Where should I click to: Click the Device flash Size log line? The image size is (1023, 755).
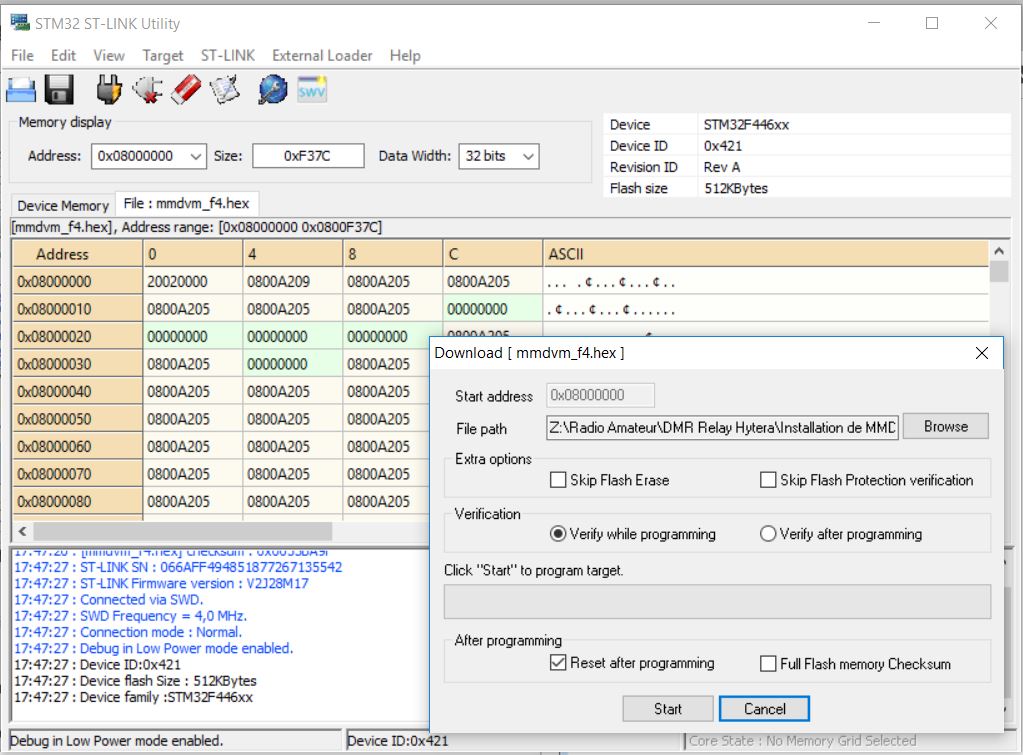135,681
